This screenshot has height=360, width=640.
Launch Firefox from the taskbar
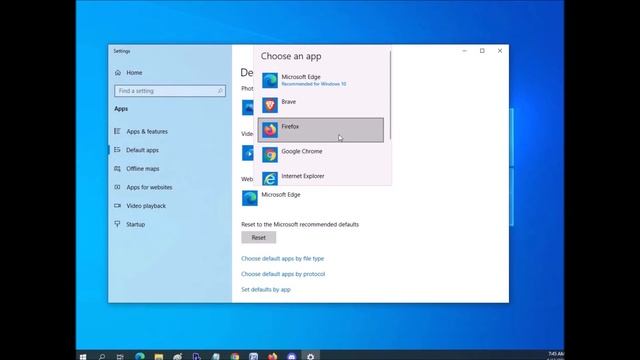[x=273, y=357]
